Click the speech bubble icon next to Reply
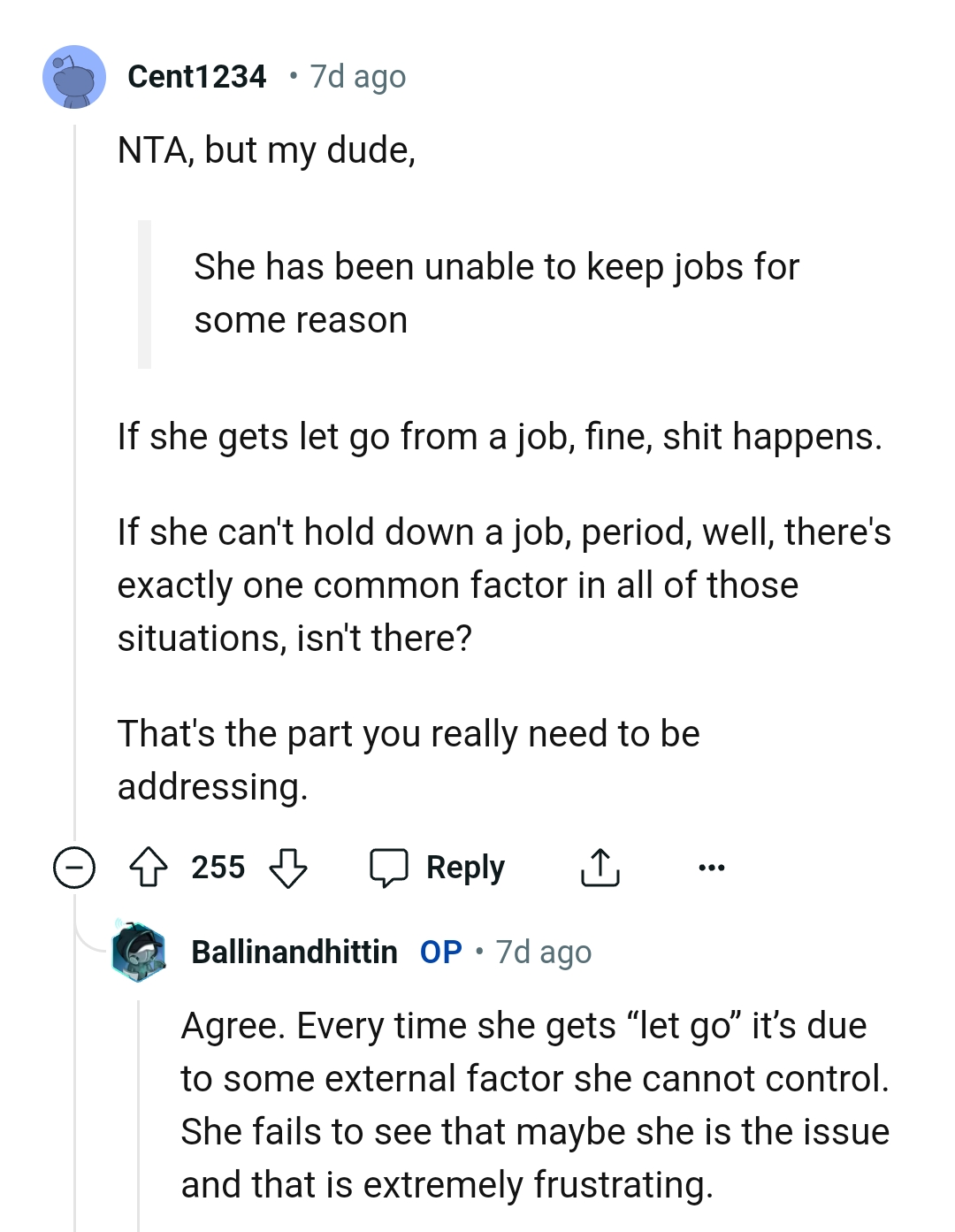955x1232 pixels. tap(390, 867)
